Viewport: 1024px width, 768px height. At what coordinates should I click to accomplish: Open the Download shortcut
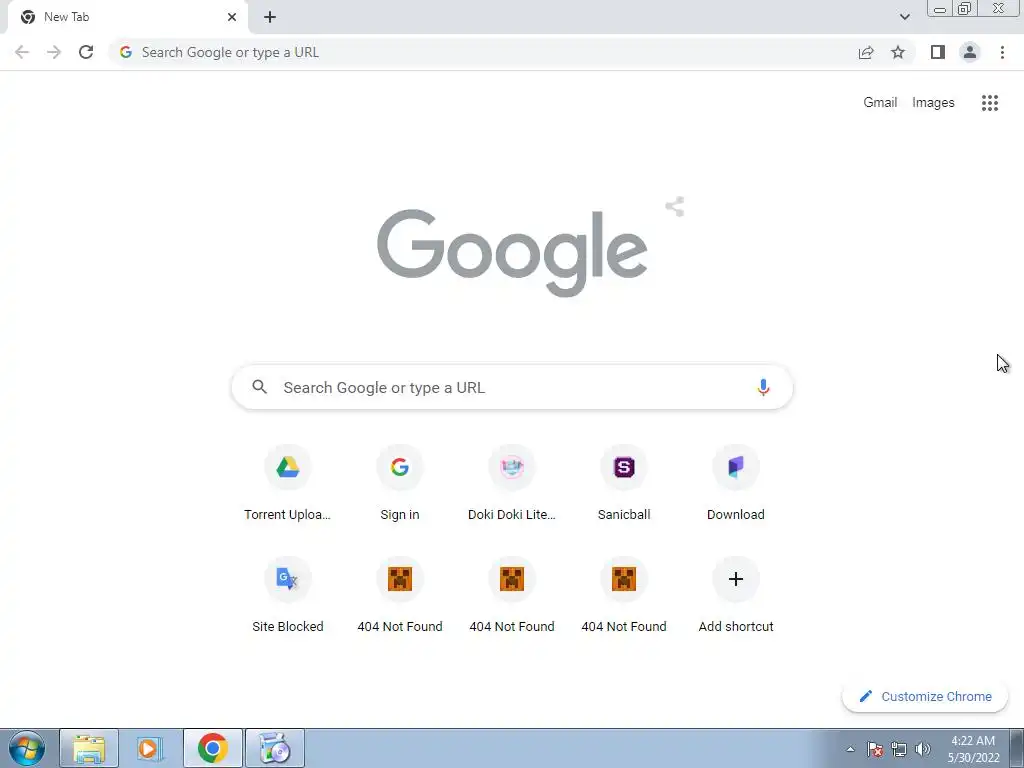tap(736, 483)
